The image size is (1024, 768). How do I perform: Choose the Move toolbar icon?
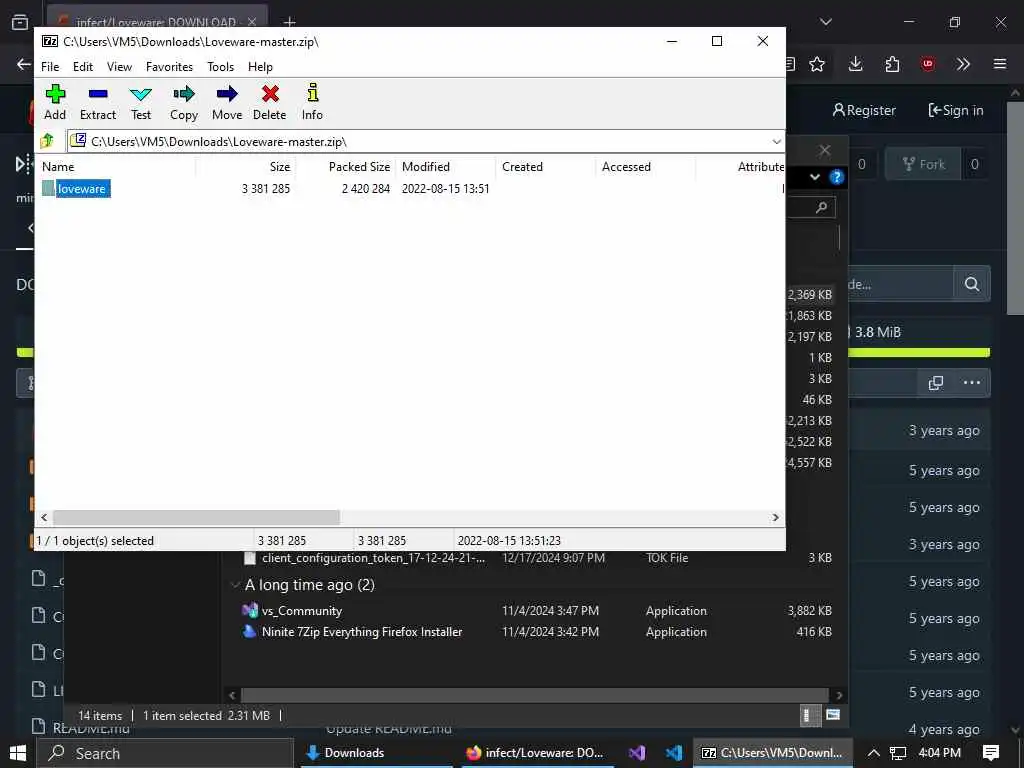[227, 103]
